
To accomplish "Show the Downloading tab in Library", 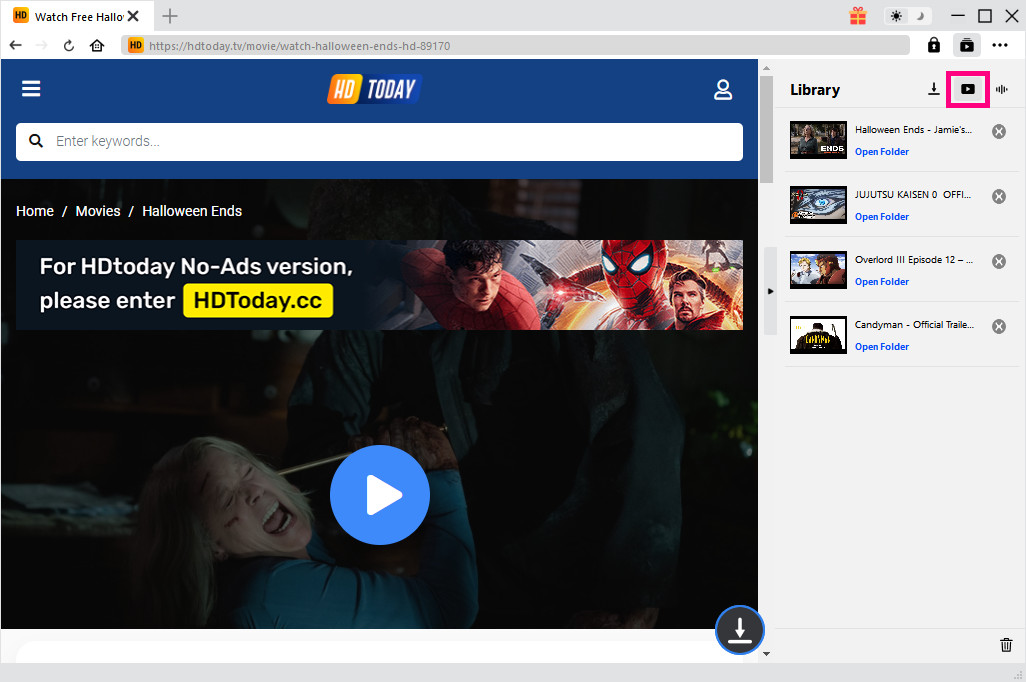I will [x=933, y=89].
